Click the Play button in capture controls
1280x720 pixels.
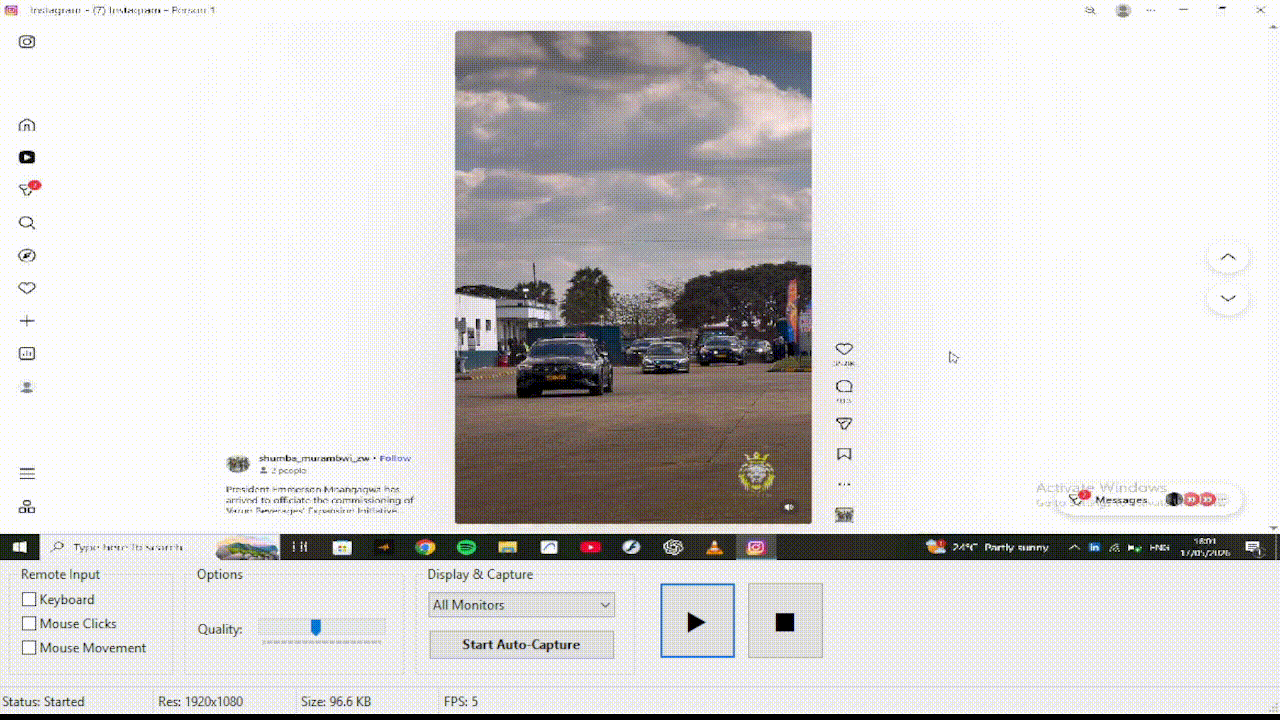pos(697,621)
